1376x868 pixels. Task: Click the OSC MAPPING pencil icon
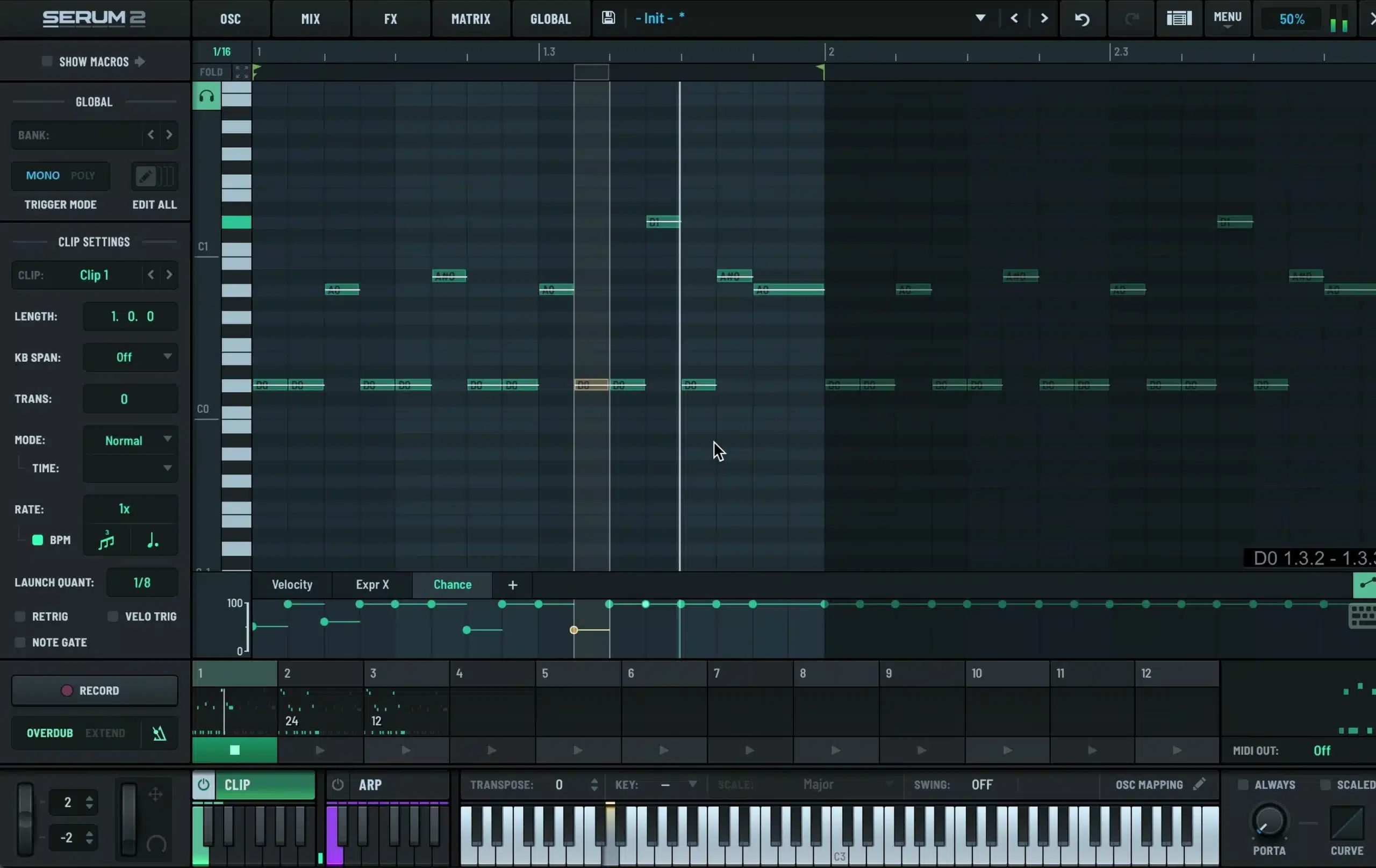pos(1199,784)
